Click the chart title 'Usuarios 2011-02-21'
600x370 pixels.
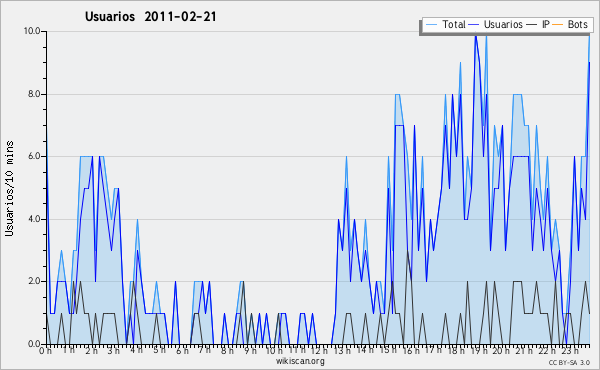[x=151, y=16]
